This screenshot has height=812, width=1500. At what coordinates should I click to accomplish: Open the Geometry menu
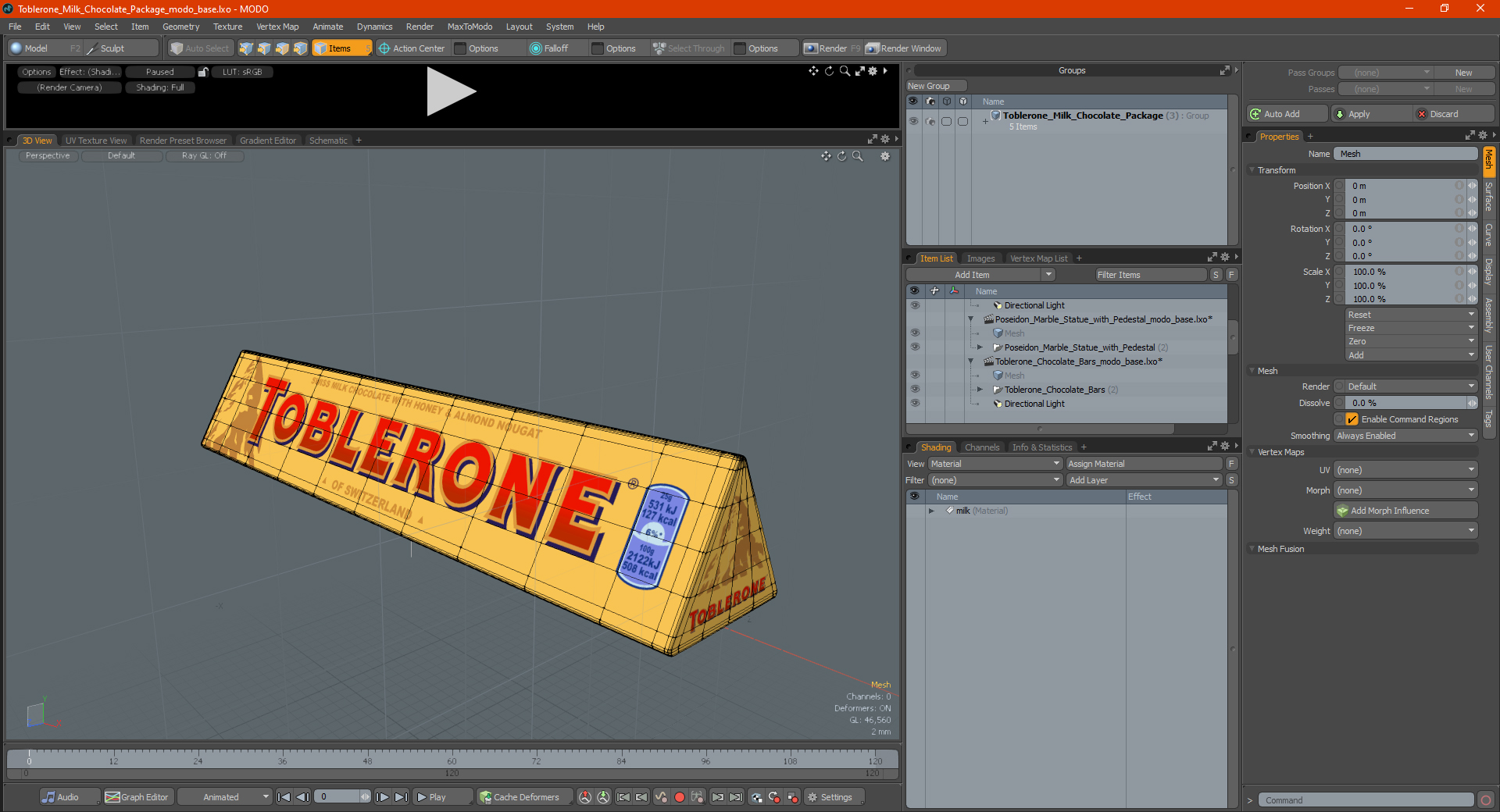[x=180, y=27]
